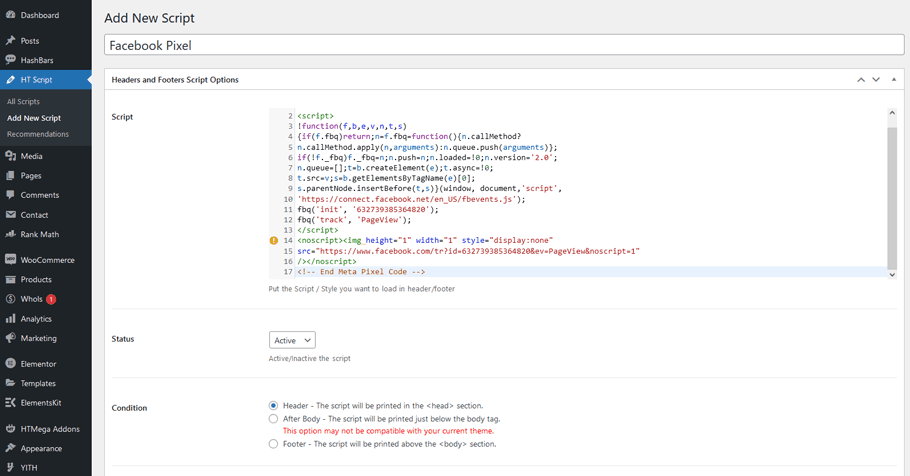
Task: Click the ElementsKit icon
Action: [x=10, y=402]
